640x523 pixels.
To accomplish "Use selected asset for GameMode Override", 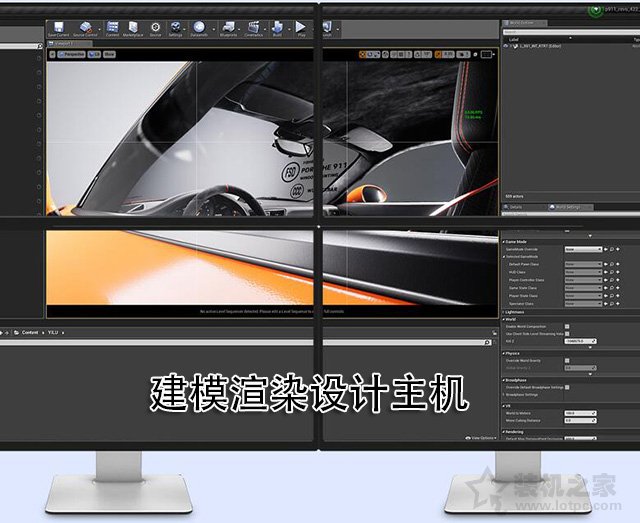I will (606, 249).
